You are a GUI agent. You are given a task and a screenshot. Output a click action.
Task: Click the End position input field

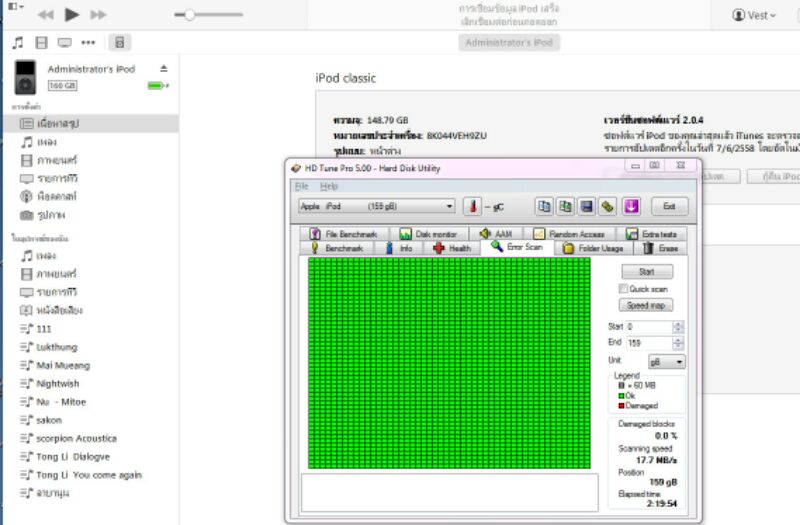coord(648,343)
